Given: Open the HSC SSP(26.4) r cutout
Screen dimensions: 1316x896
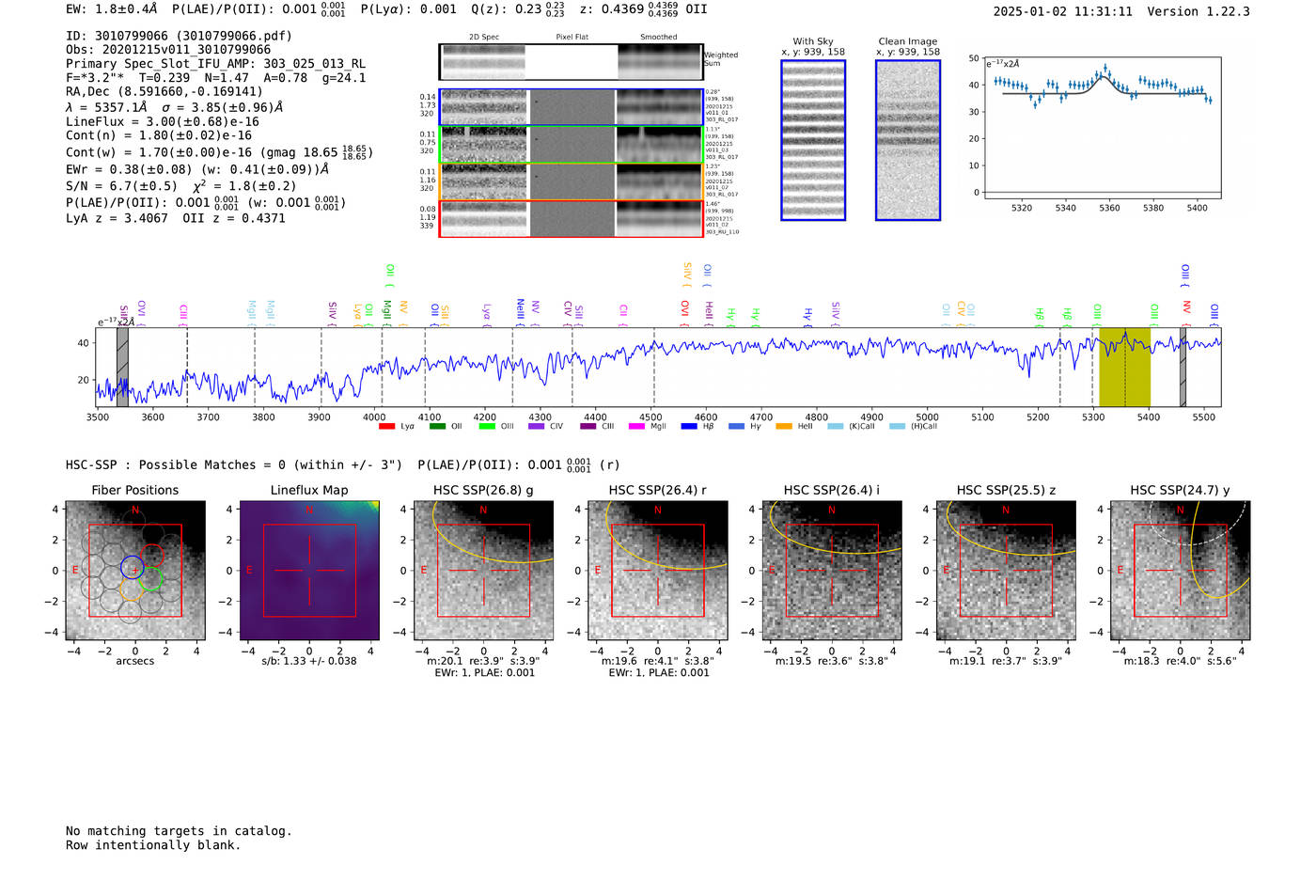Looking at the screenshot, I should (658, 571).
